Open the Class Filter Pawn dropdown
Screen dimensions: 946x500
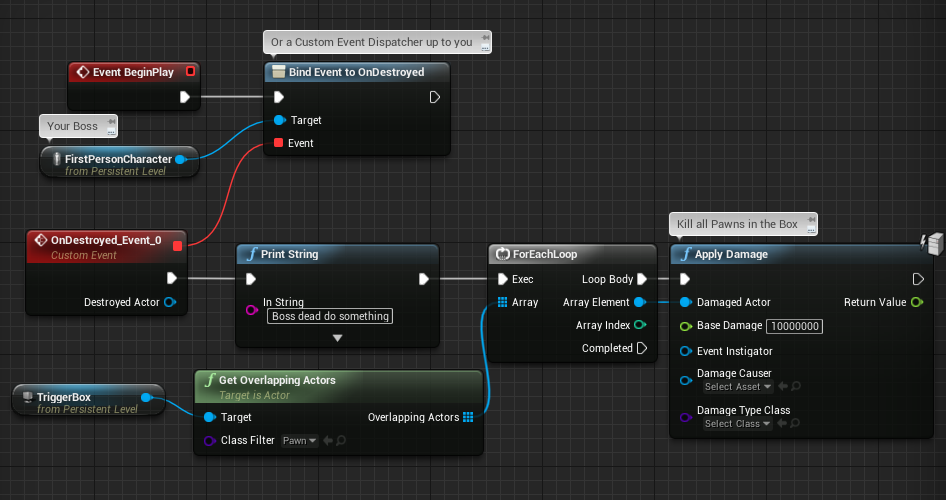(x=300, y=441)
